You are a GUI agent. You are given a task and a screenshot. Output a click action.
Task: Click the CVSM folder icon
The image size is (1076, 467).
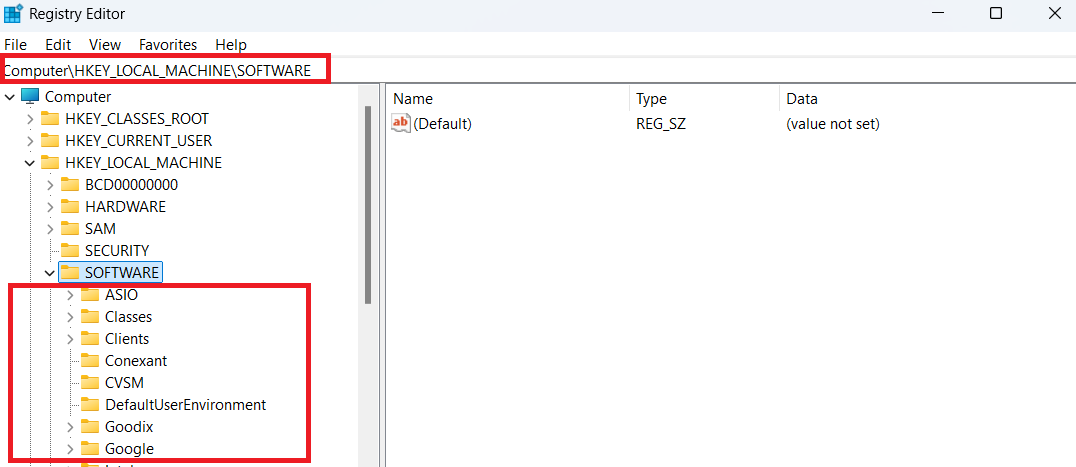pyautogui.click(x=90, y=383)
